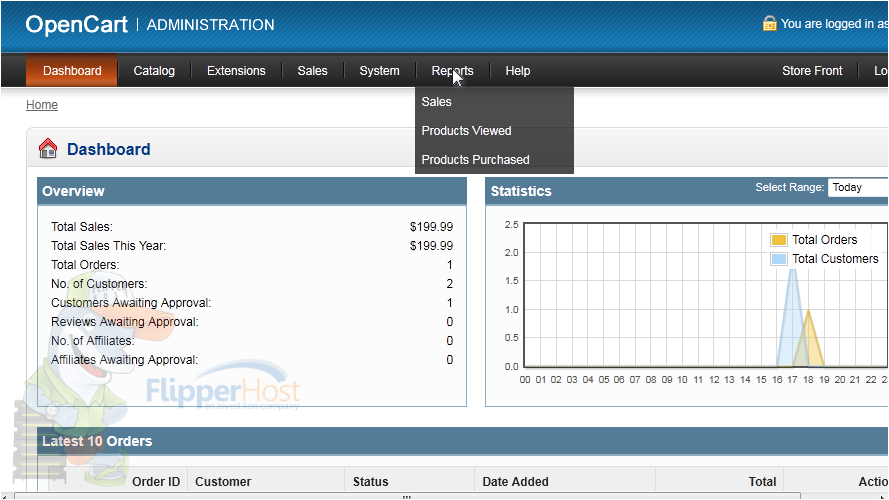
Task: Click Affiliates Awaiting Approval label
Action: tap(125, 360)
